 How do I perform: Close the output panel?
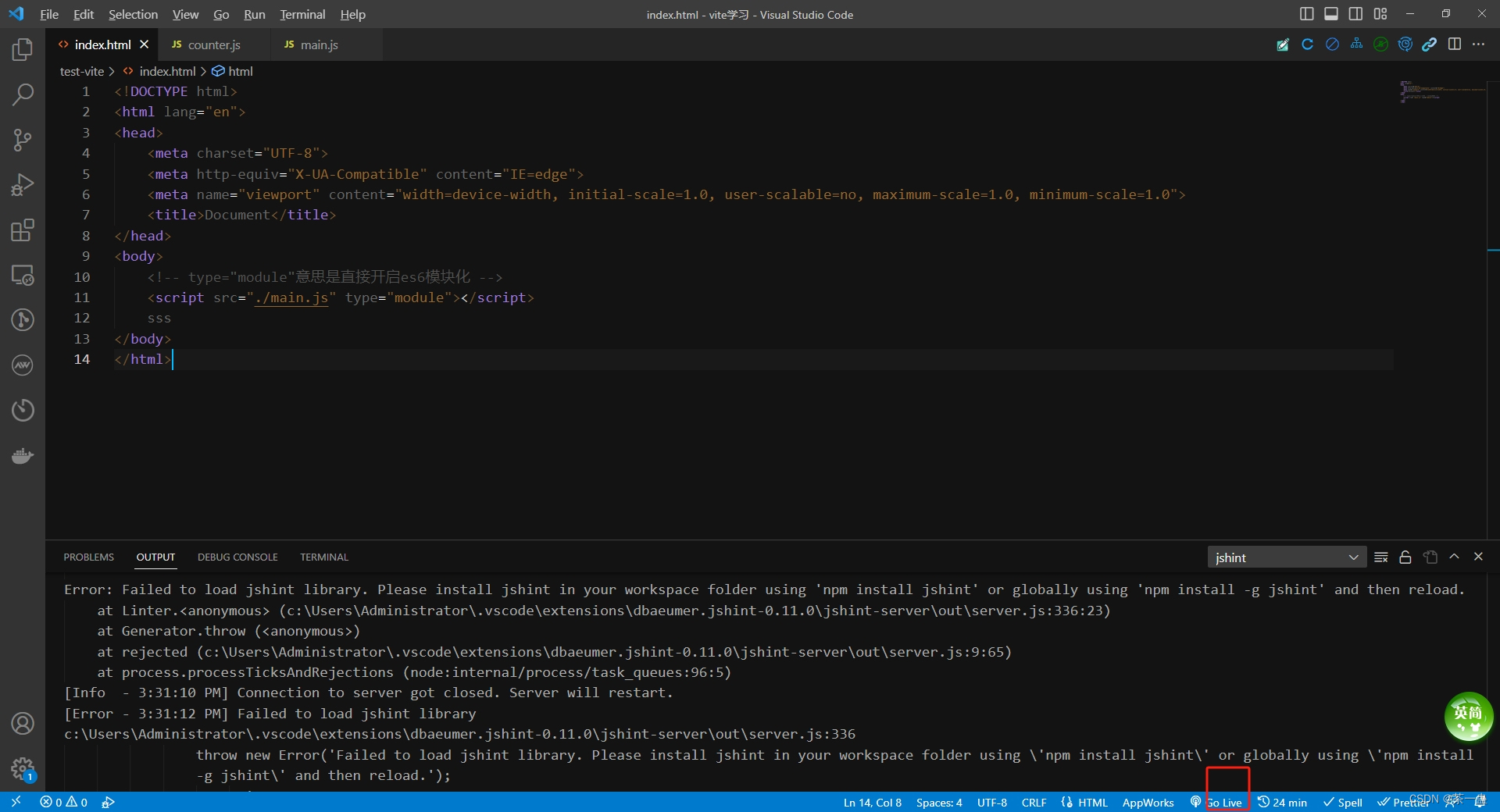coord(1478,557)
